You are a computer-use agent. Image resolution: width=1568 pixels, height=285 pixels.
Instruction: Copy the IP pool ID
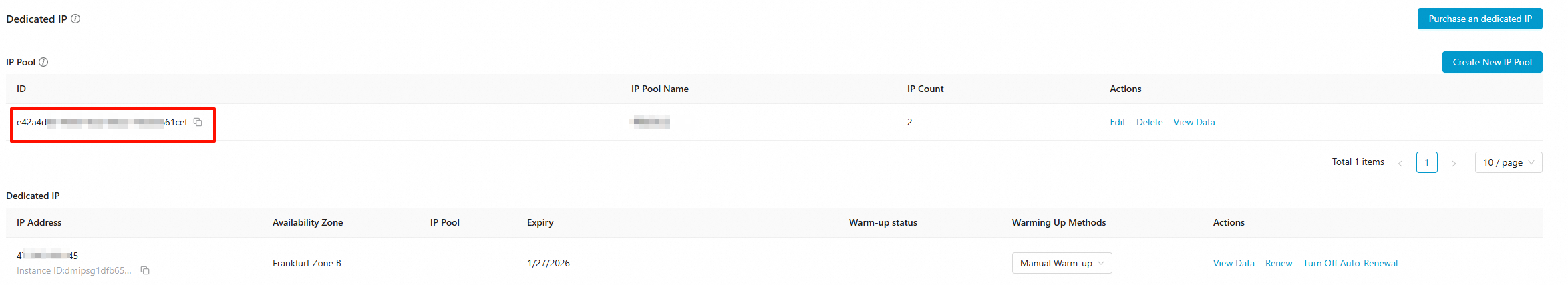click(x=198, y=122)
